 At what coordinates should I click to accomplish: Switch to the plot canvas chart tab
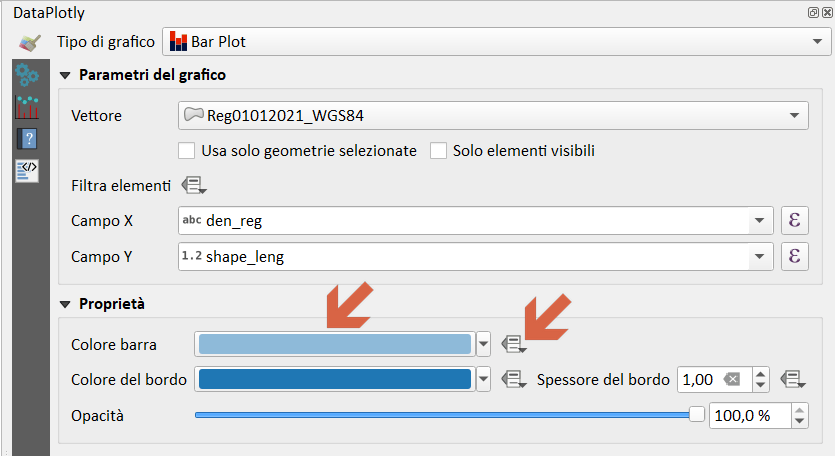(x=27, y=106)
